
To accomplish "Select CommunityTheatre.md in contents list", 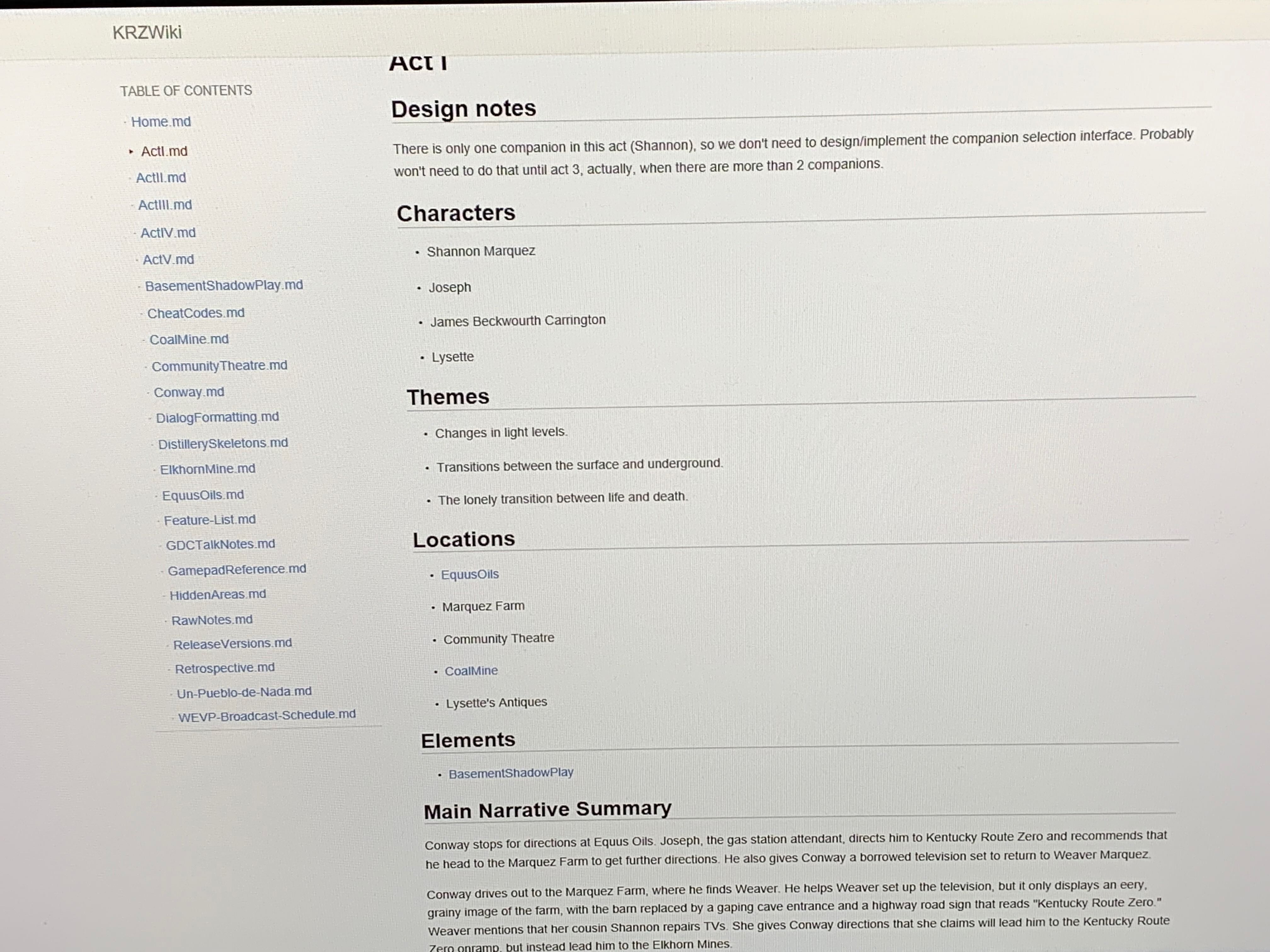I will click(219, 365).
